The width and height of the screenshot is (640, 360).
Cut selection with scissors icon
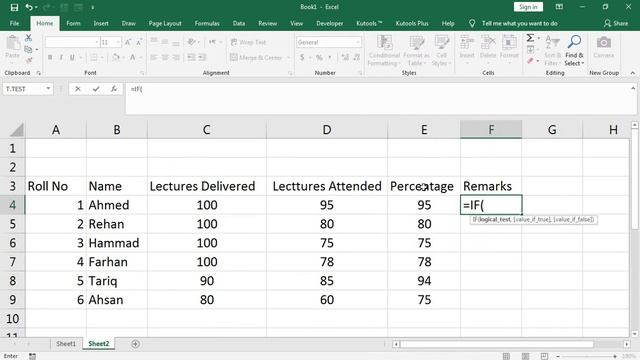pyautogui.click(x=28, y=38)
